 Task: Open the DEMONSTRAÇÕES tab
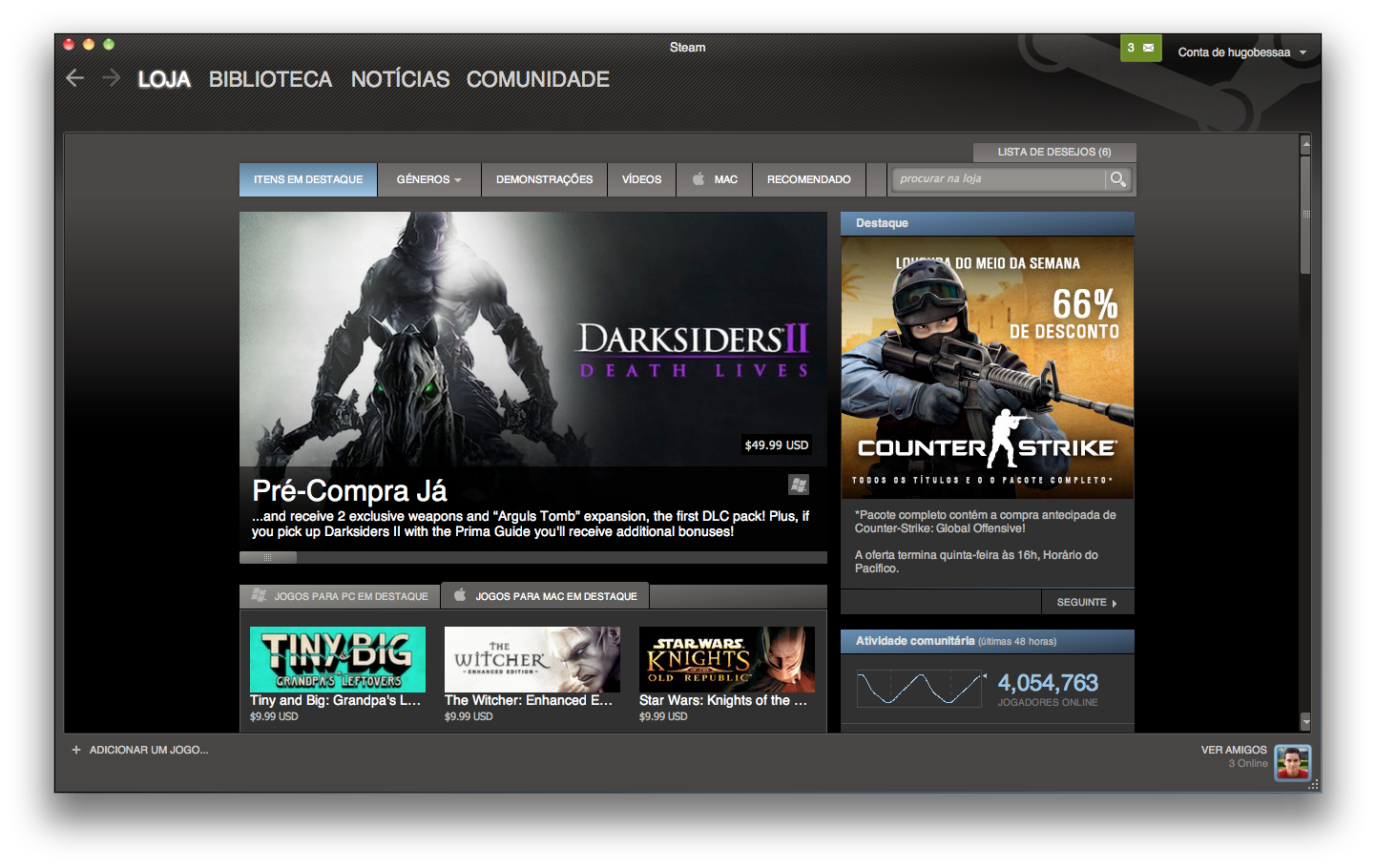point(544,179)
